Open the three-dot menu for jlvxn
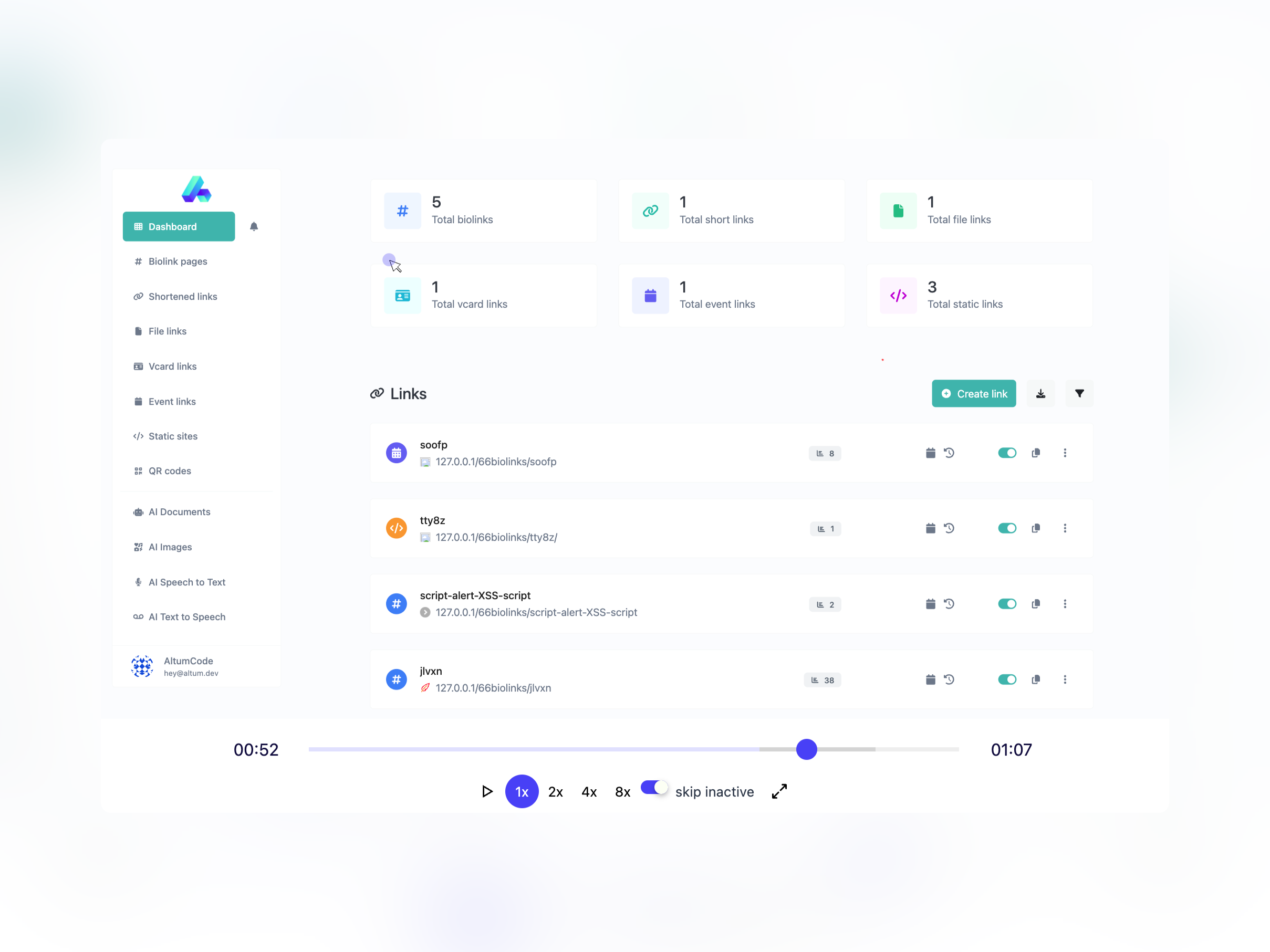This screenshot has width=1270, height=952. click(1065, 678)
